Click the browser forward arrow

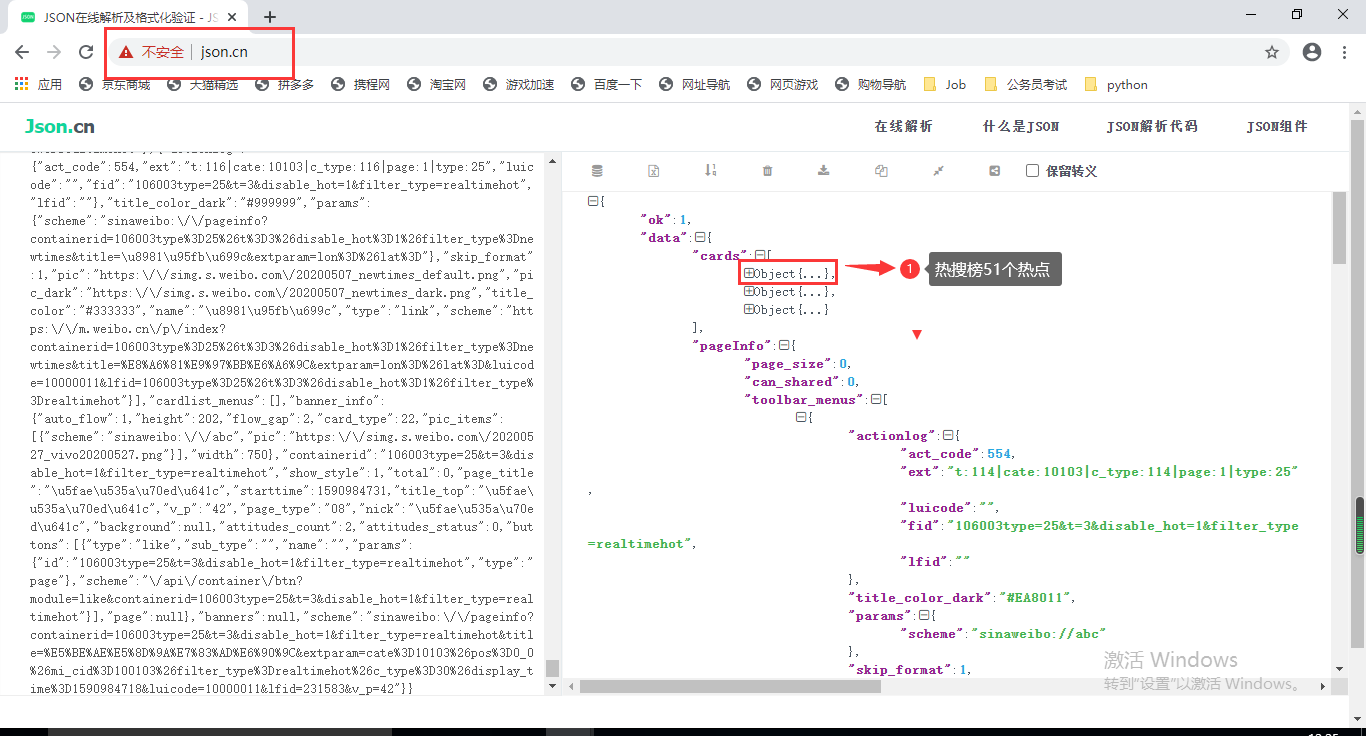point(54,52)
